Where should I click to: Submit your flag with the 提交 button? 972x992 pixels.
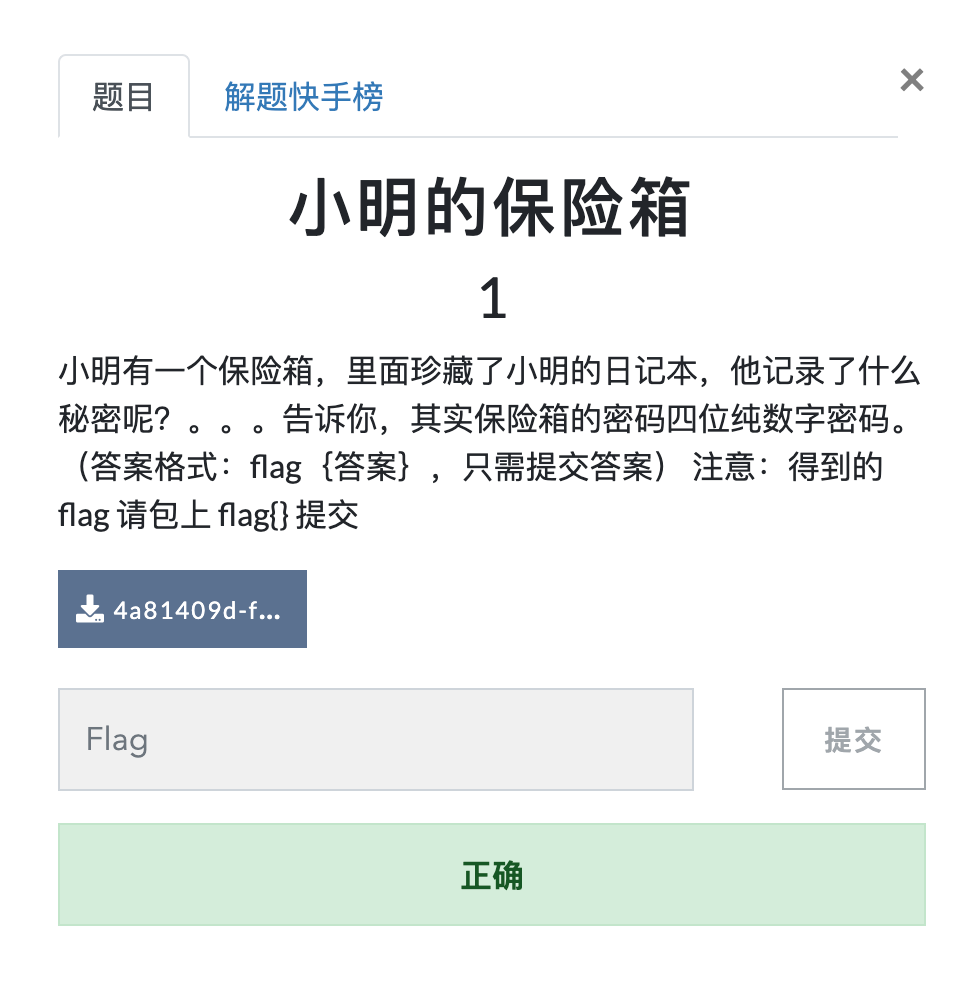pos(853,738)
